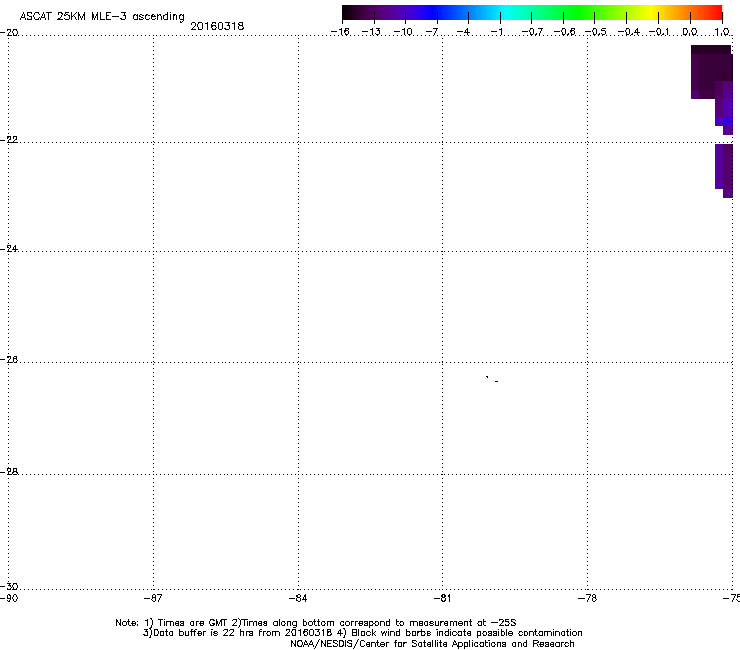Select the 0.0 color scale label
Viewport: 740px width, 650px height.
(690, 32)
